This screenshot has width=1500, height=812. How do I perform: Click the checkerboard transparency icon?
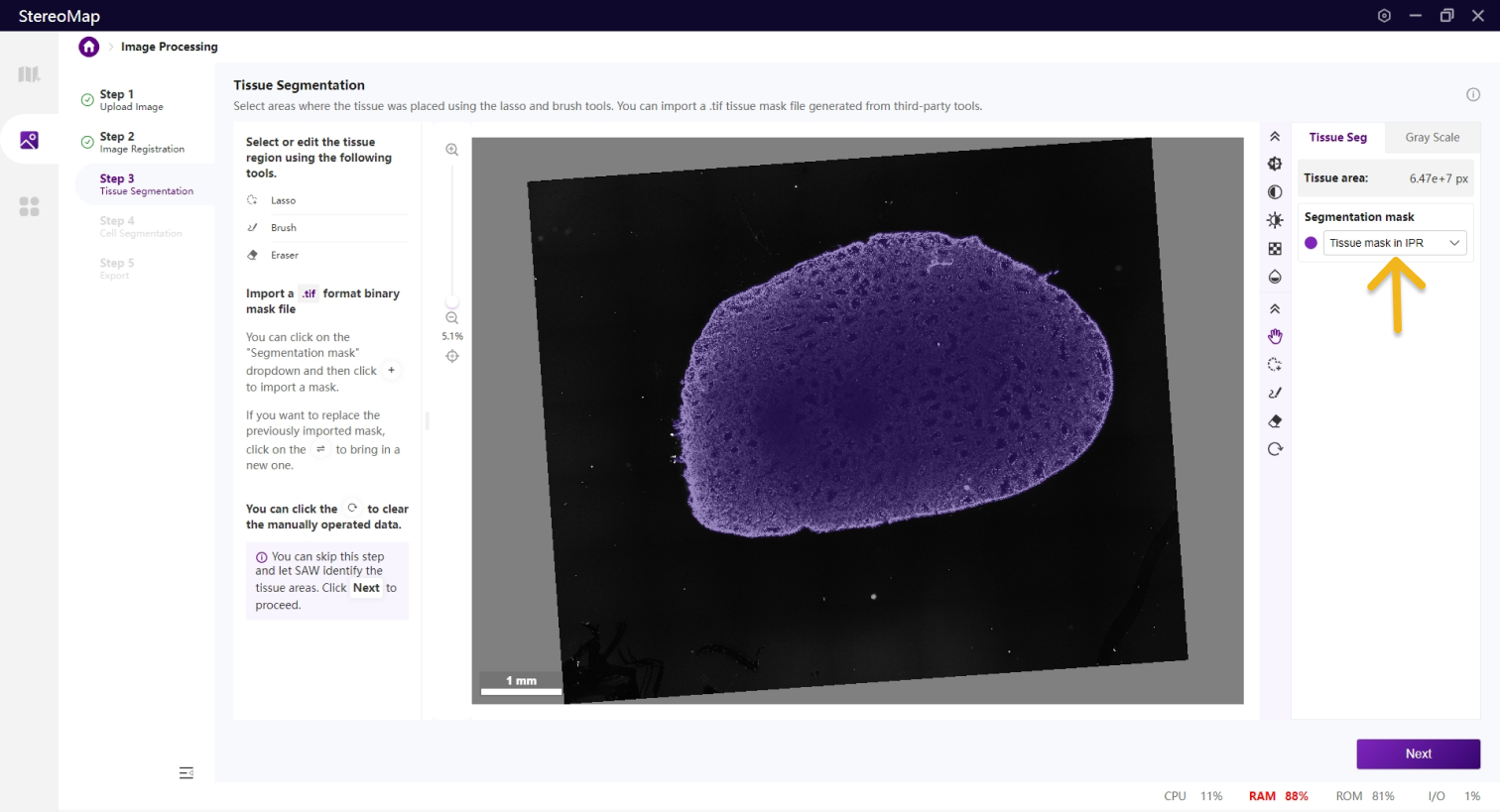[1275, 249]
